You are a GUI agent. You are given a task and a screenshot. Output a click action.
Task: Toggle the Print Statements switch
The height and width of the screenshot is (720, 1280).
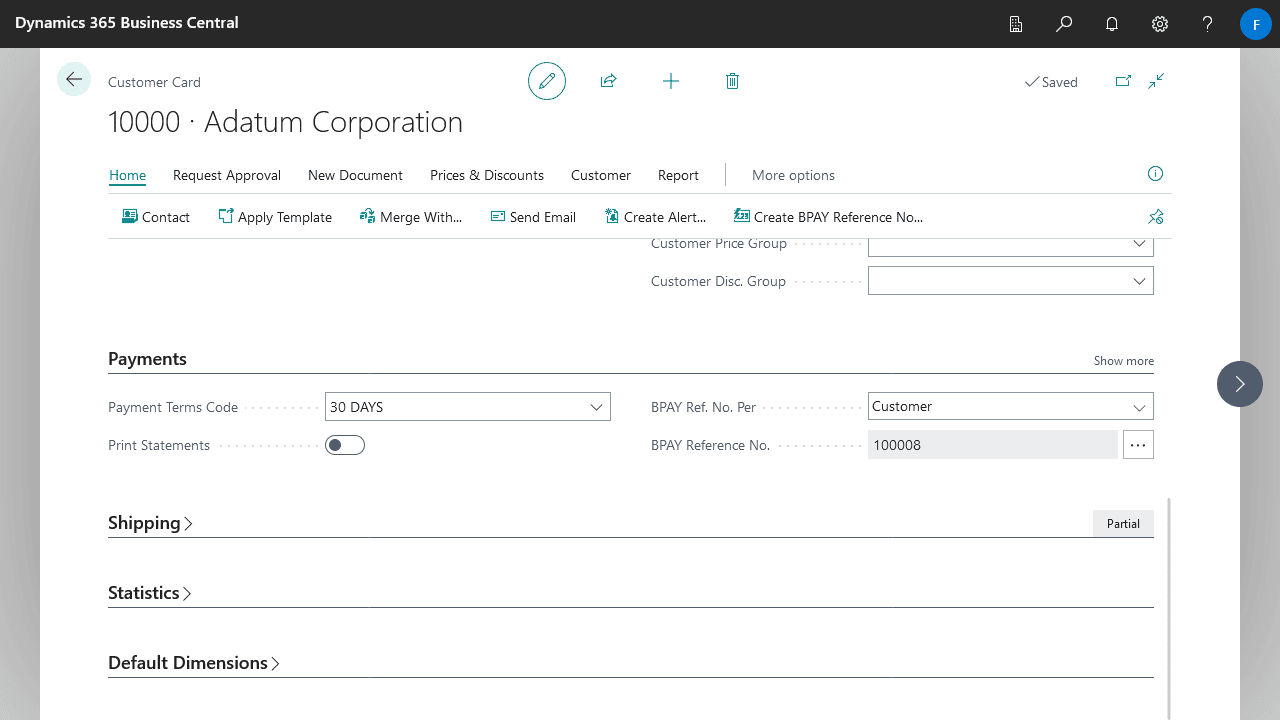click(345, 445)
